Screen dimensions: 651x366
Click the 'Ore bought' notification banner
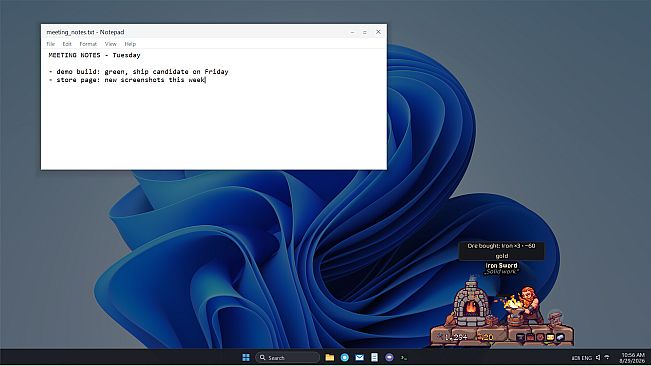501,251
